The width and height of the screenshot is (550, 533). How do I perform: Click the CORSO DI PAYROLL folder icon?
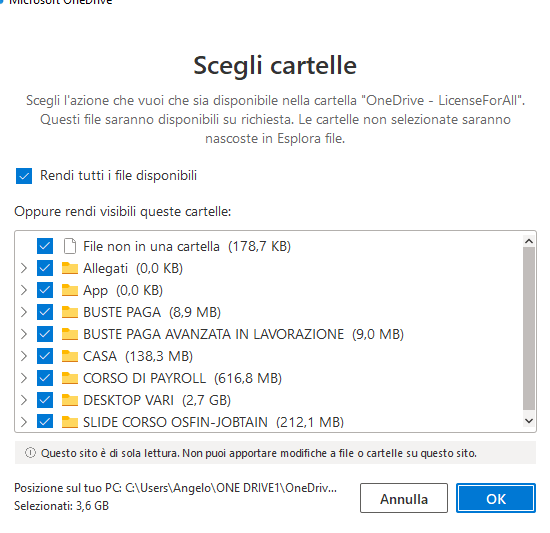[70, 378]
